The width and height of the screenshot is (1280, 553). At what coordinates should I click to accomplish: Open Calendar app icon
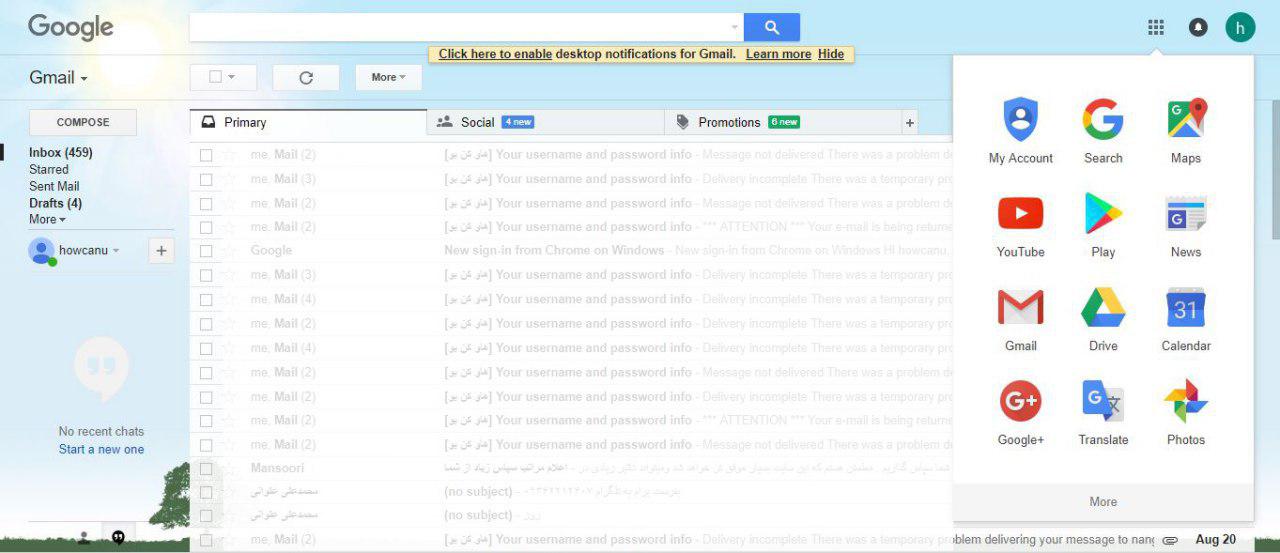[1186, 319]
